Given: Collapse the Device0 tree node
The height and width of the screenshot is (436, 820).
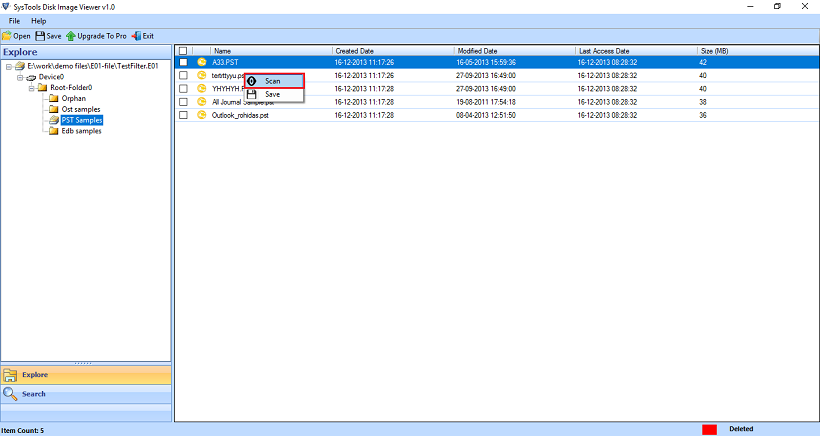Looking at the screenshot, I should (20, 77).
